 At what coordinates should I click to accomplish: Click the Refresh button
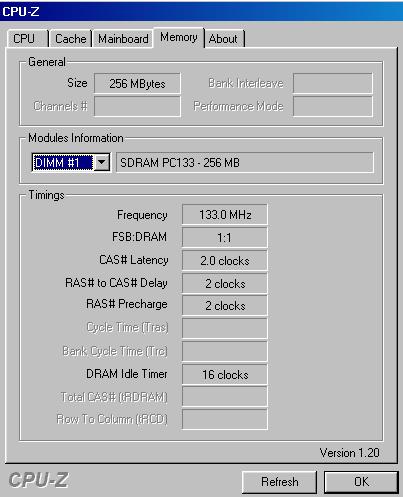[x=279, y=482]
